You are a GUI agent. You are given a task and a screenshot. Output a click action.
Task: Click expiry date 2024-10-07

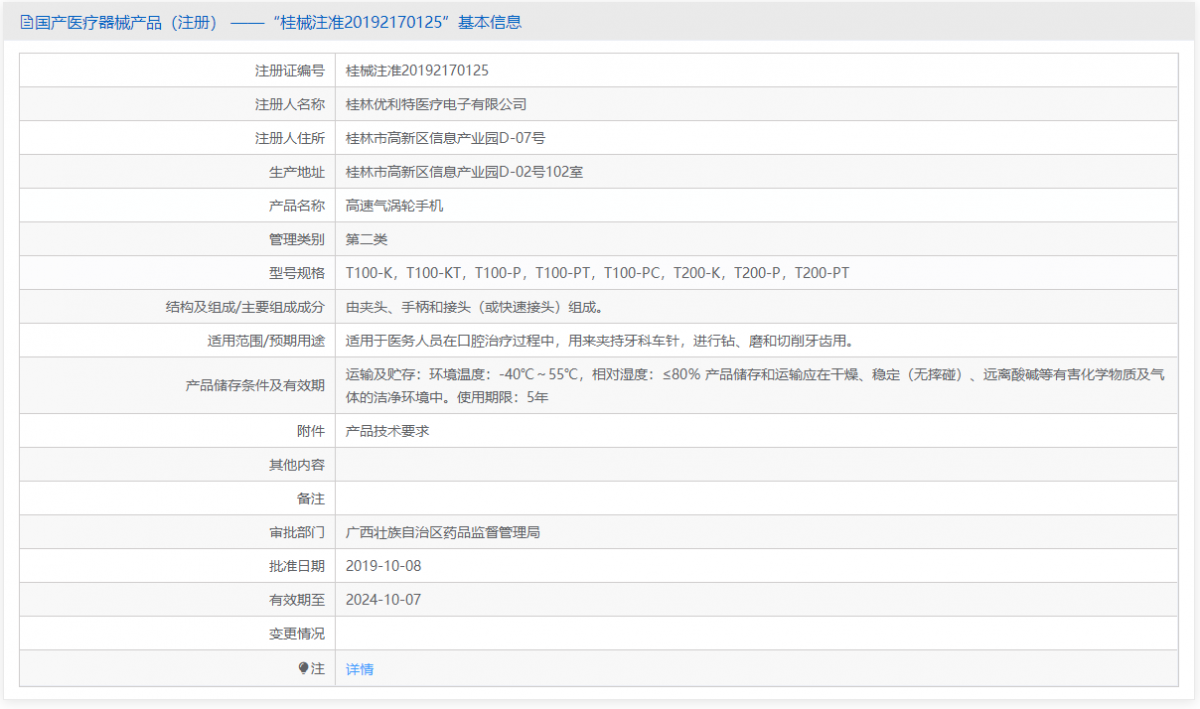(384, 600)
